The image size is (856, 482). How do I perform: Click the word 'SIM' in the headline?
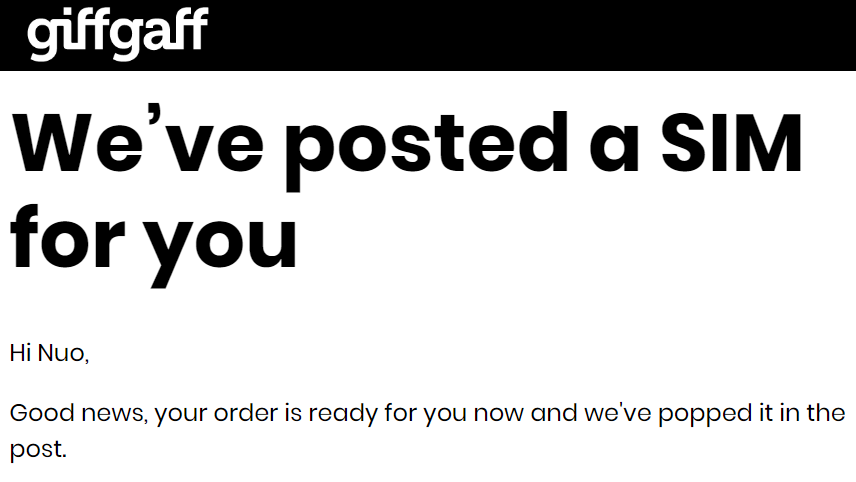click(x=732, y=143)
